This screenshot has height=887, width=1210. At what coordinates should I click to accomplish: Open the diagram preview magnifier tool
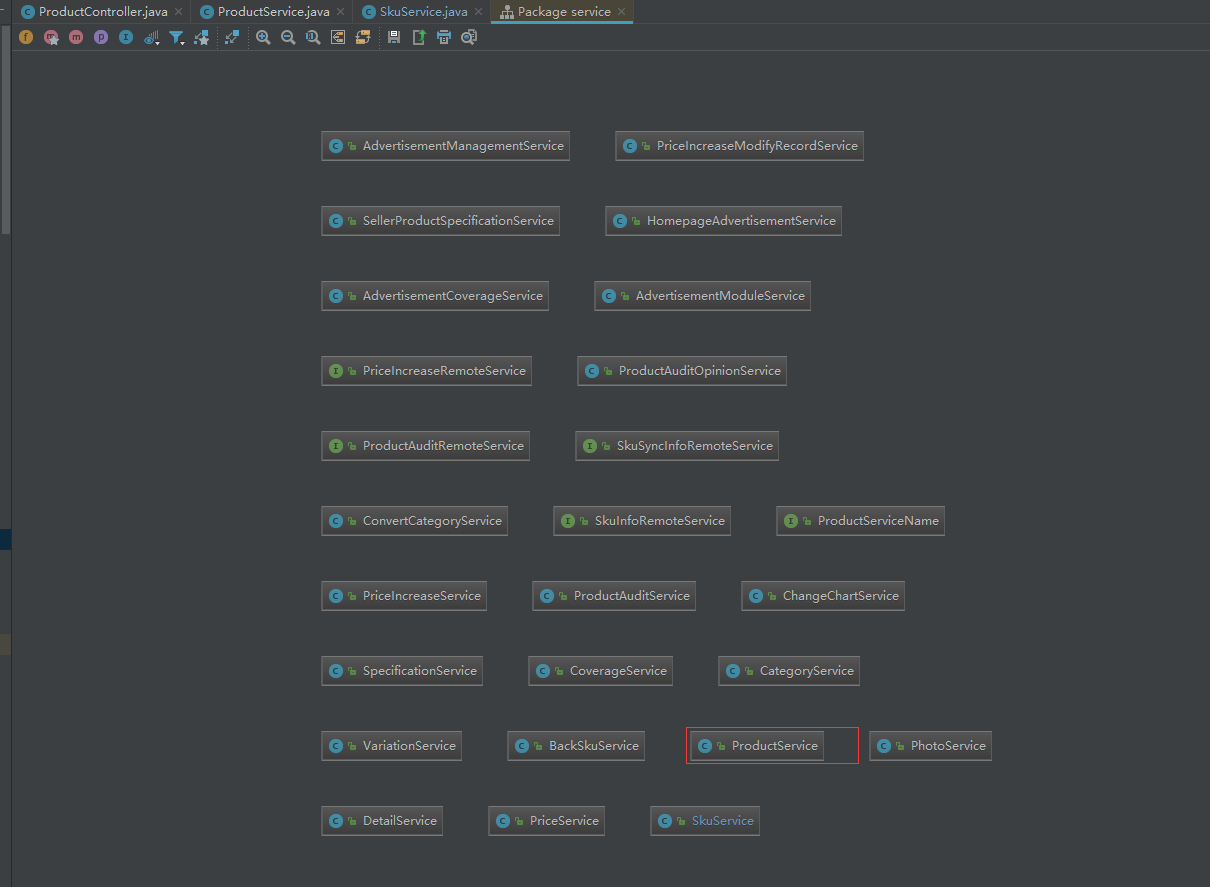point(468,37)
